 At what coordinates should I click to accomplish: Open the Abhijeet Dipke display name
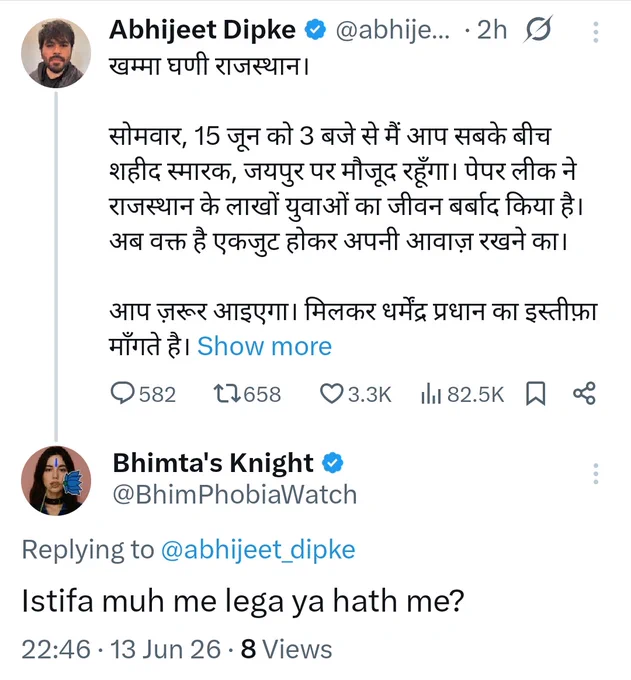203,29
